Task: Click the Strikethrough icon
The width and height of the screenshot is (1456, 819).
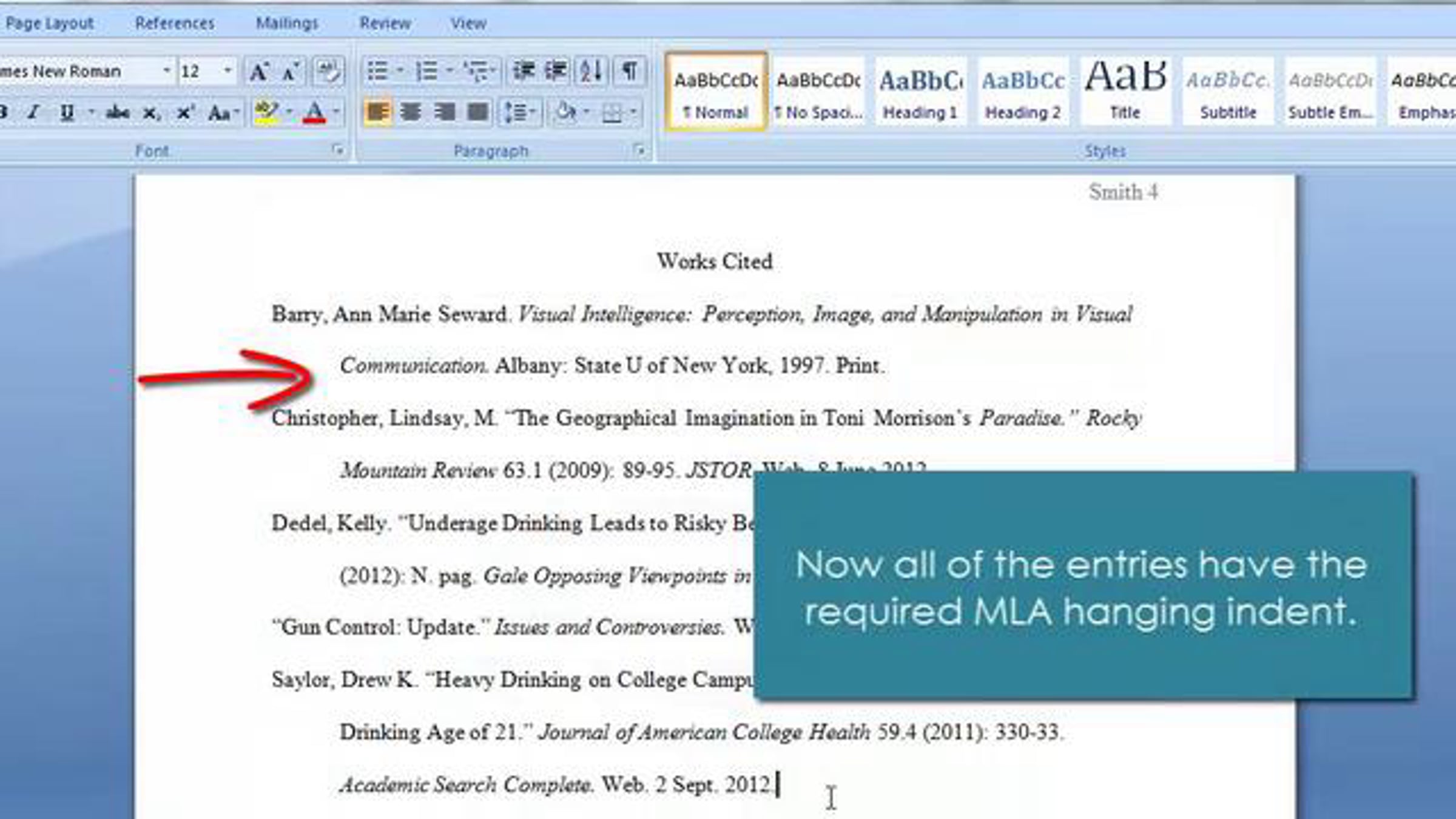Action: [118, 113]
